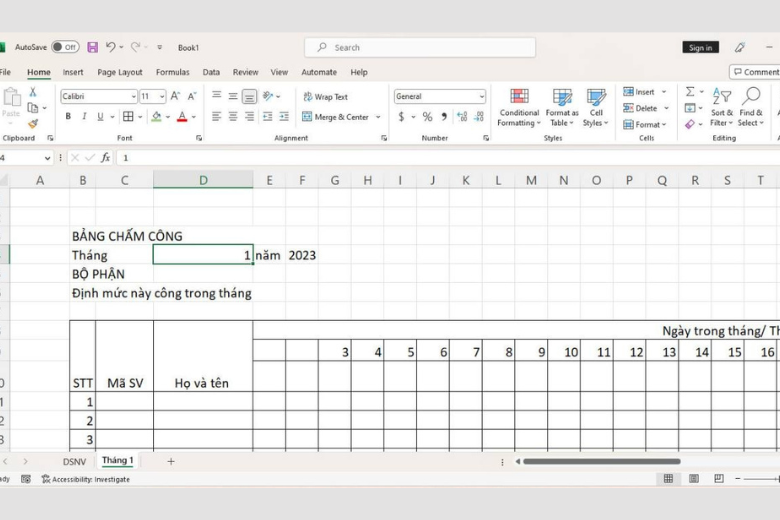This screenshot has width=780, height=520.
Task: Apply Align Left to text
Action: pyautogui.click(x=216, y=116)
